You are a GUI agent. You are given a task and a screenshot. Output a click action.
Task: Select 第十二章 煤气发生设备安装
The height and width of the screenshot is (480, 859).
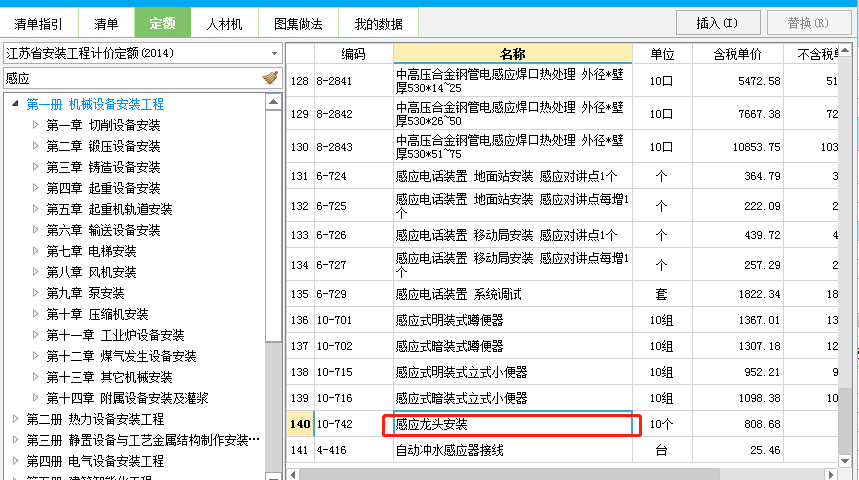point(121,356)
